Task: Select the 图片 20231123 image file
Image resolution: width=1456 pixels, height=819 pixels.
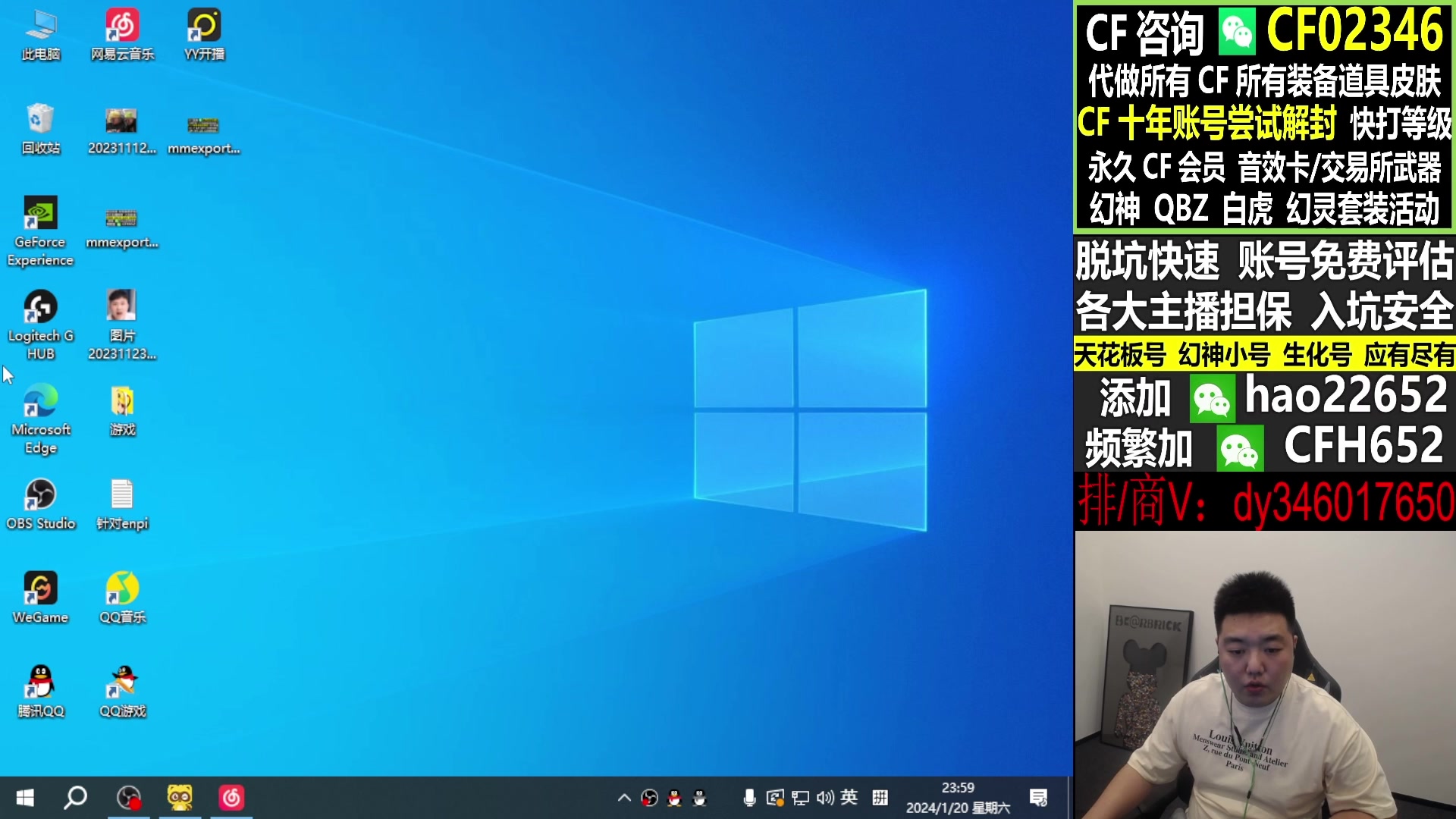Action: [122, 325]
